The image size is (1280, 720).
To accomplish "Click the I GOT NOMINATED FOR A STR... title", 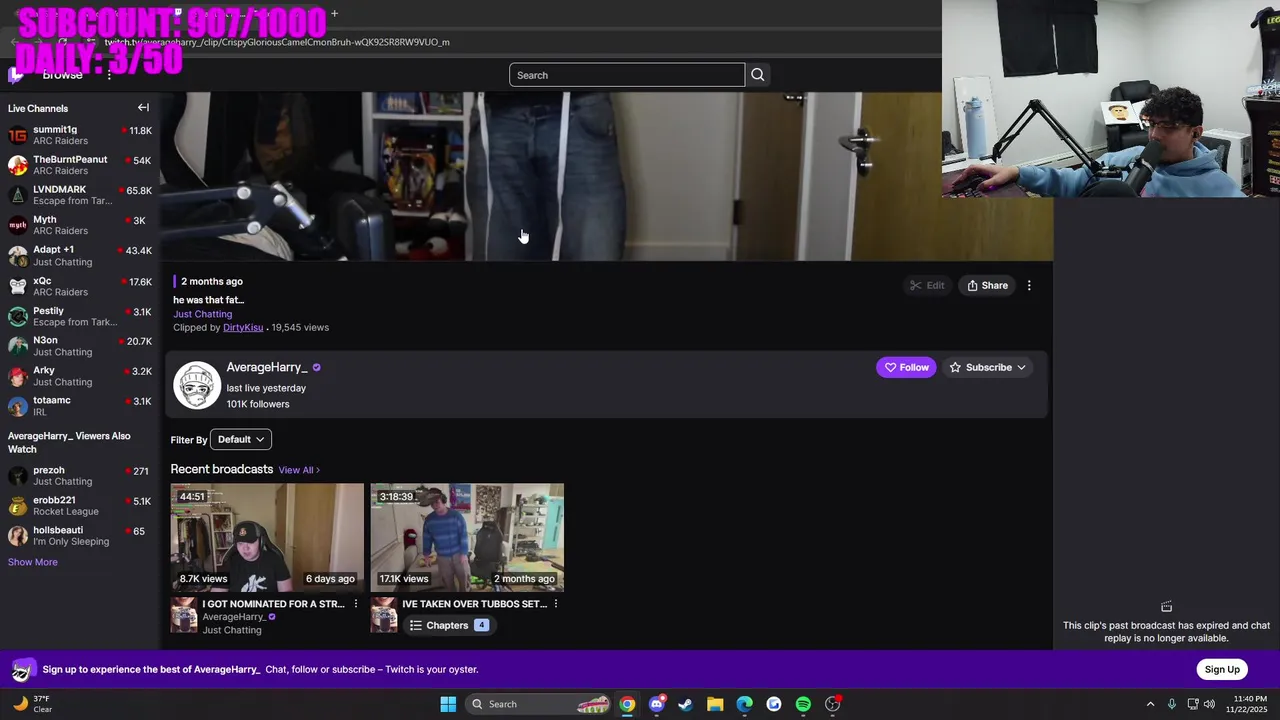I will tap(273, 604).
